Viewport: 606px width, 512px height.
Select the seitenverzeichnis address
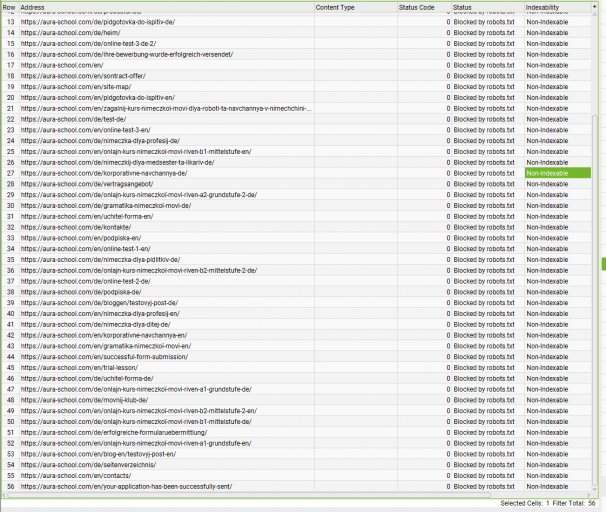point(88,466)
